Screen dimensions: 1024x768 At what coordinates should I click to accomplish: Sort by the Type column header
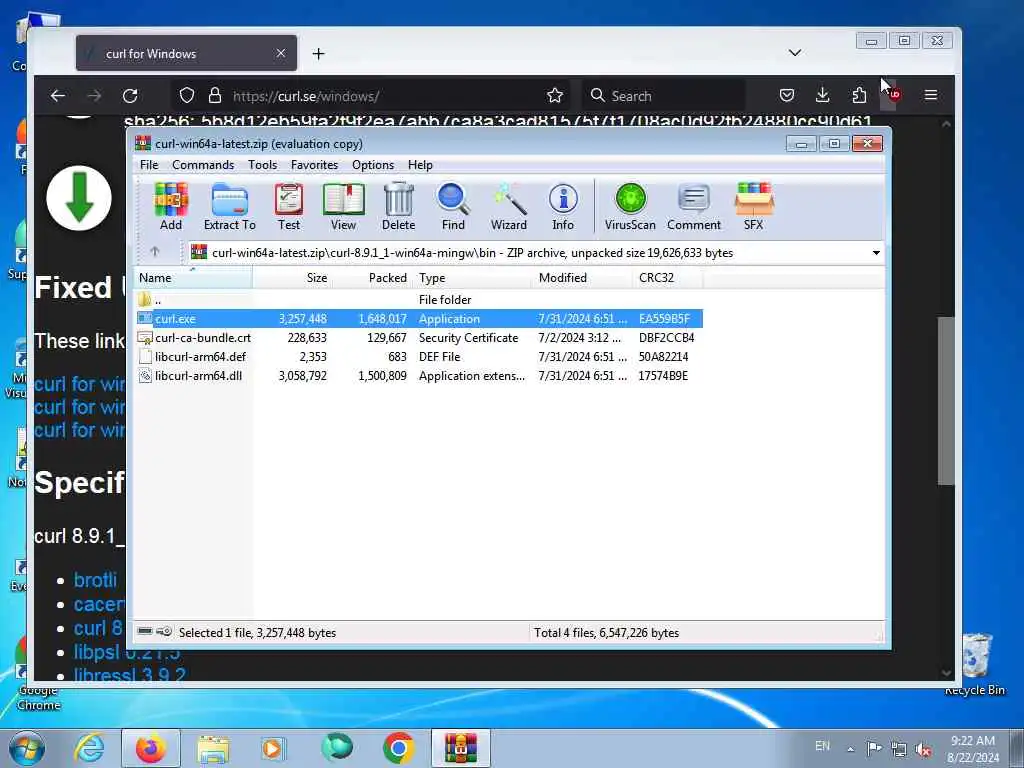pyautogui.click(x=473, y=278)
